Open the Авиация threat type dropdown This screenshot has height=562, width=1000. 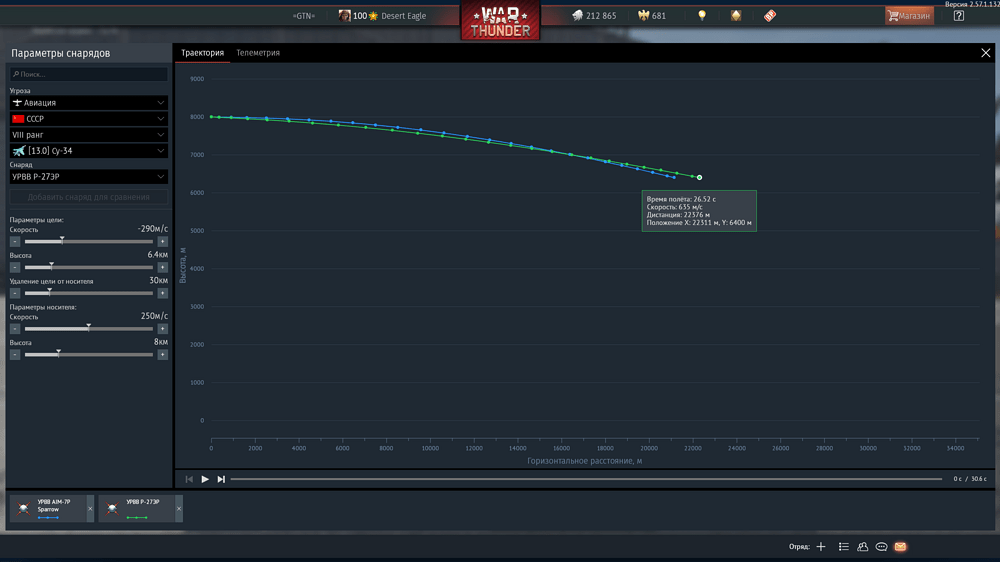click(89, 103)
